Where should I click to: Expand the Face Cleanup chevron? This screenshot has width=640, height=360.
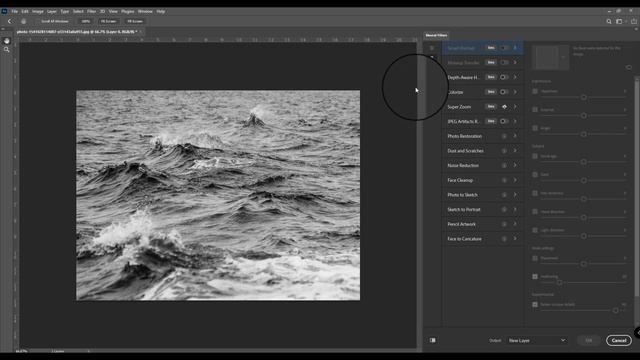click(516, 180)
